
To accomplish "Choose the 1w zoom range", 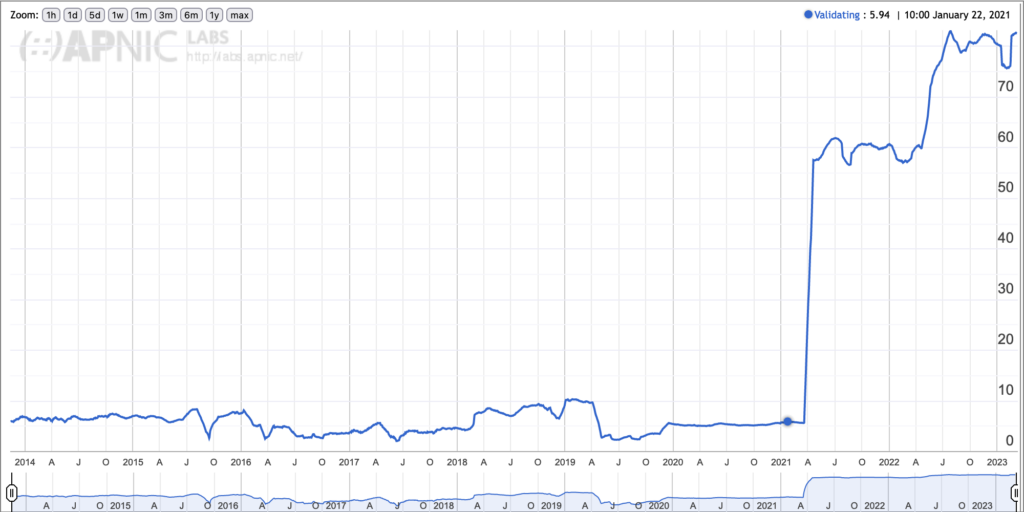I will click(118, 15).
